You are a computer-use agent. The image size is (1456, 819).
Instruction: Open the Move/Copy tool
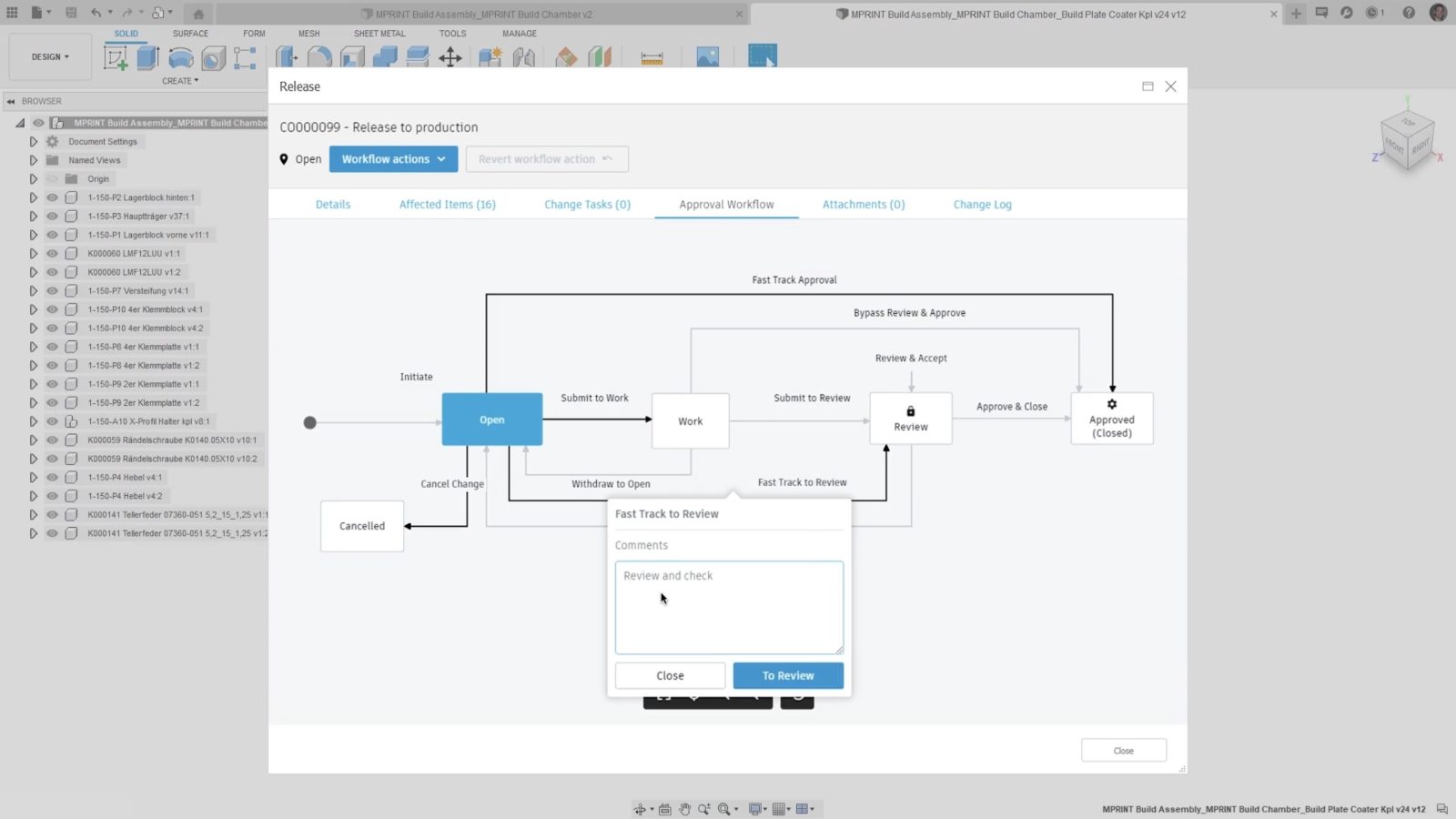point(450,56)
